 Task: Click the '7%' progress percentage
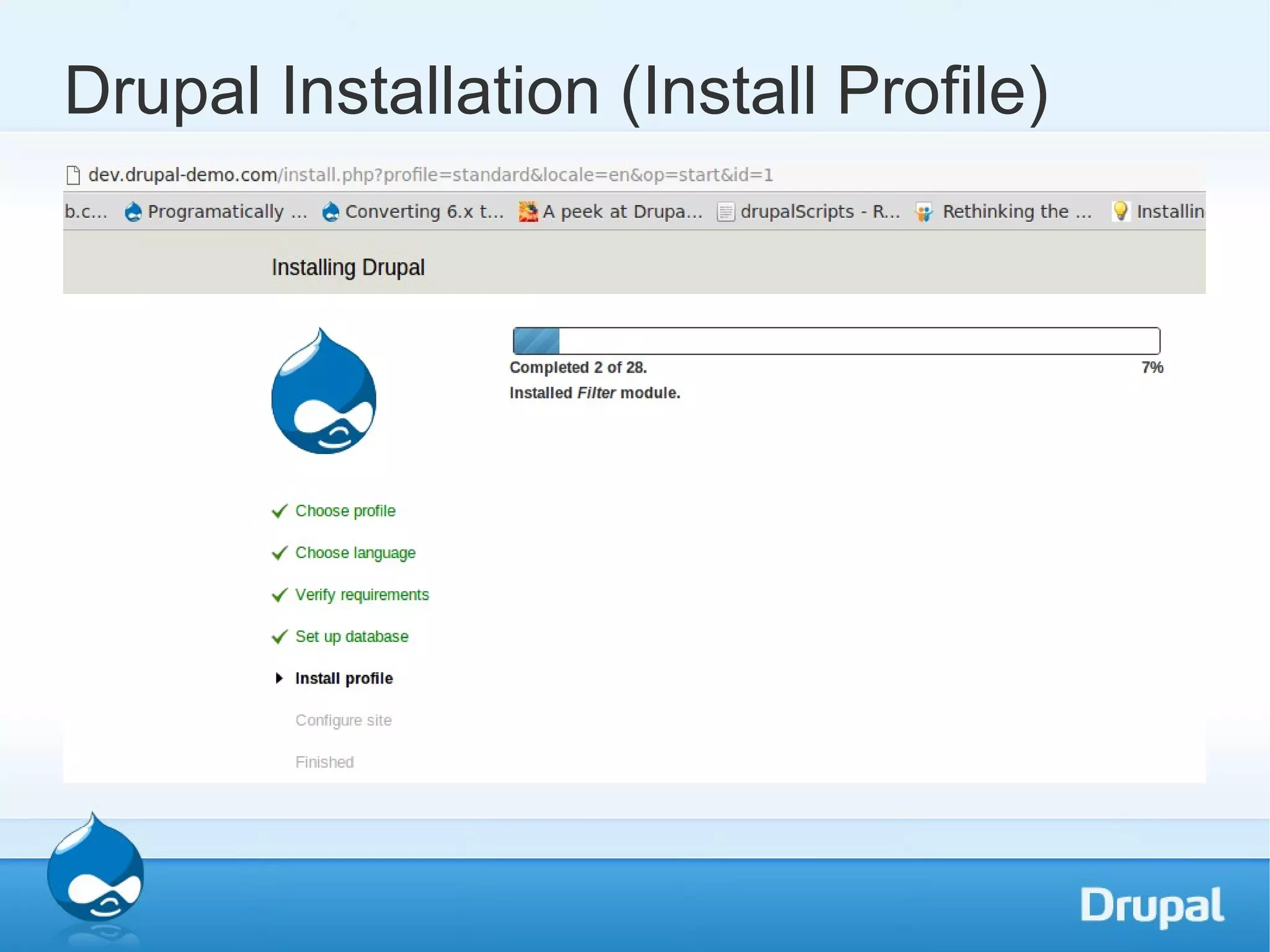1152,368
